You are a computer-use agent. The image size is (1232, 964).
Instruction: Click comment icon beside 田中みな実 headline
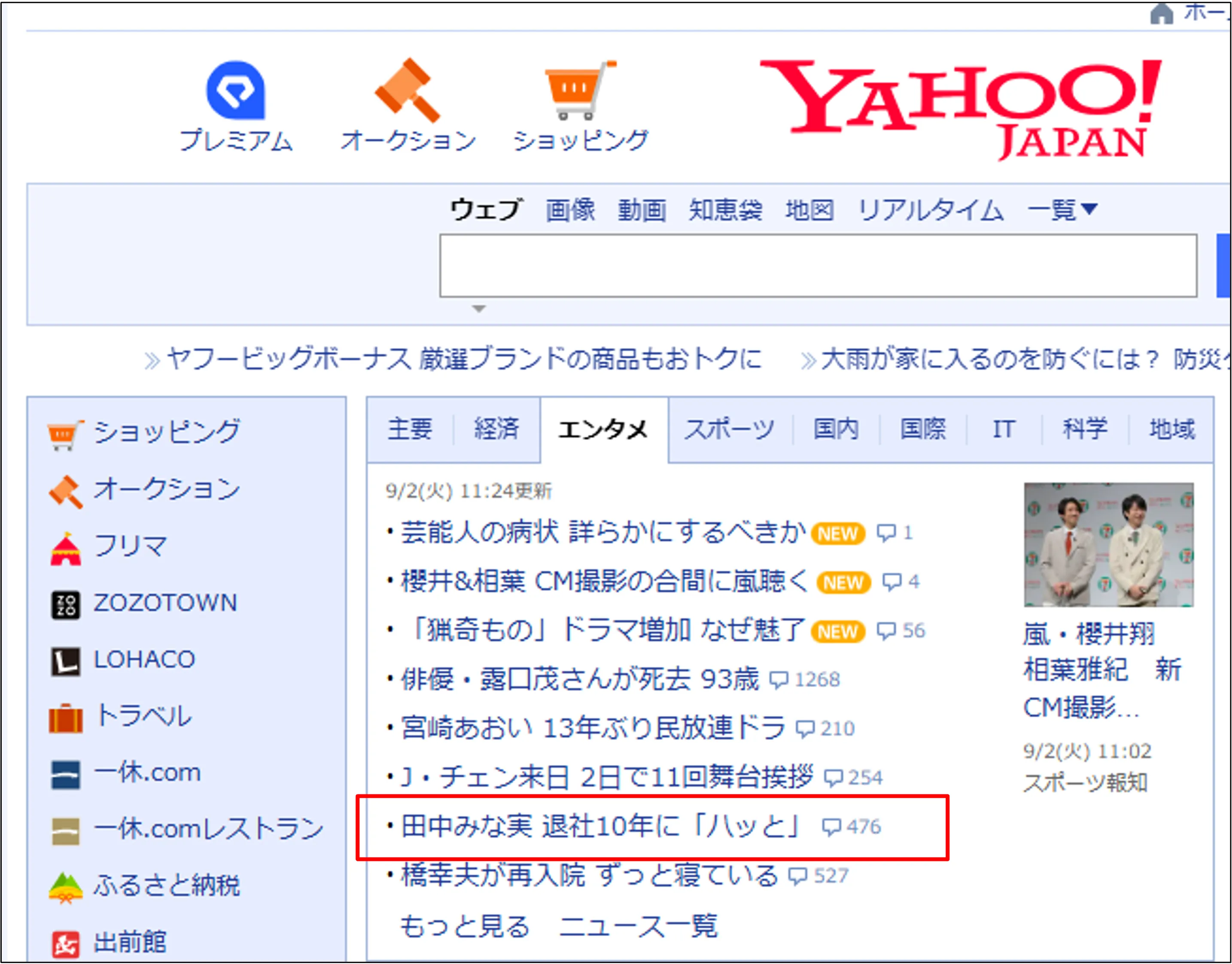tap(831, 827)
